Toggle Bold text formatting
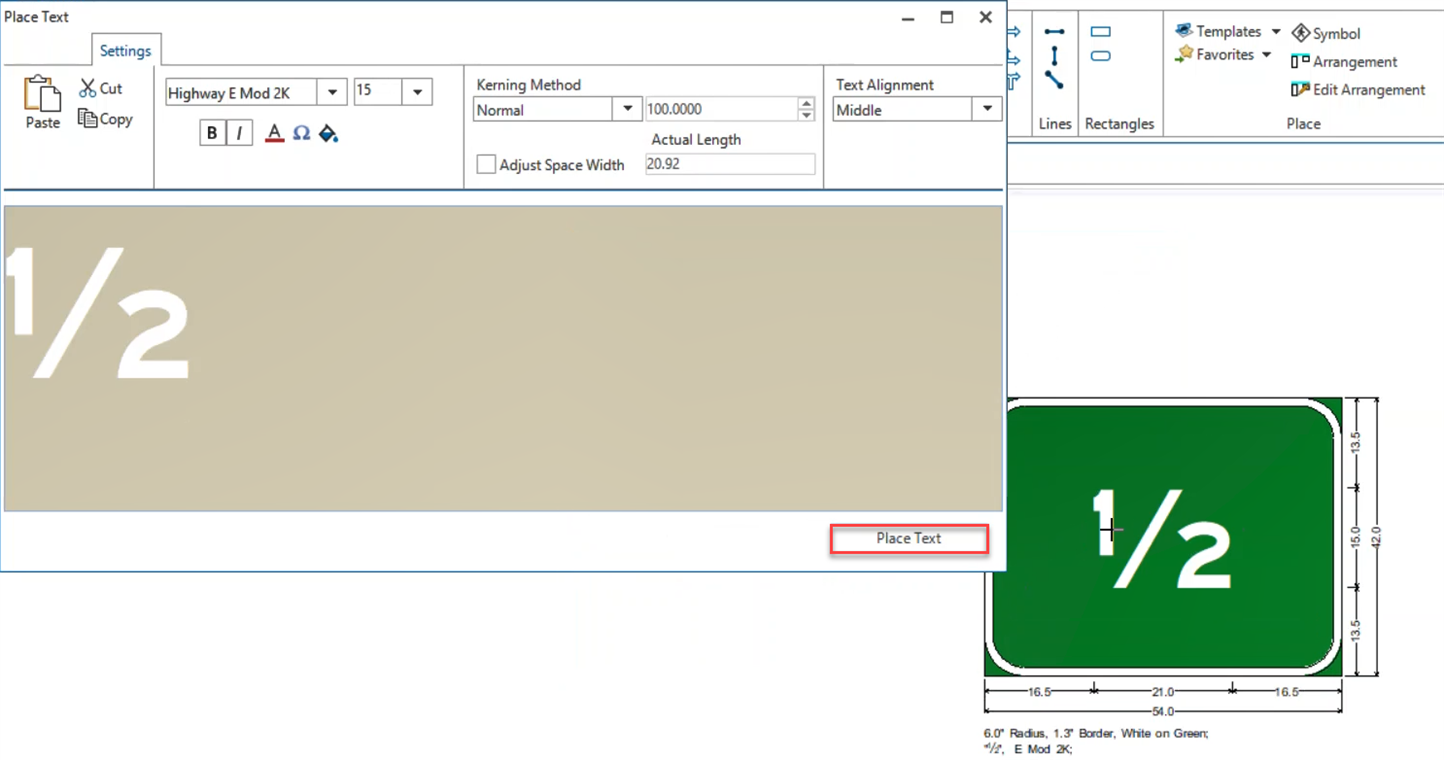The image size is (1444, 760). pyautogui.click(x=212, y=133)
